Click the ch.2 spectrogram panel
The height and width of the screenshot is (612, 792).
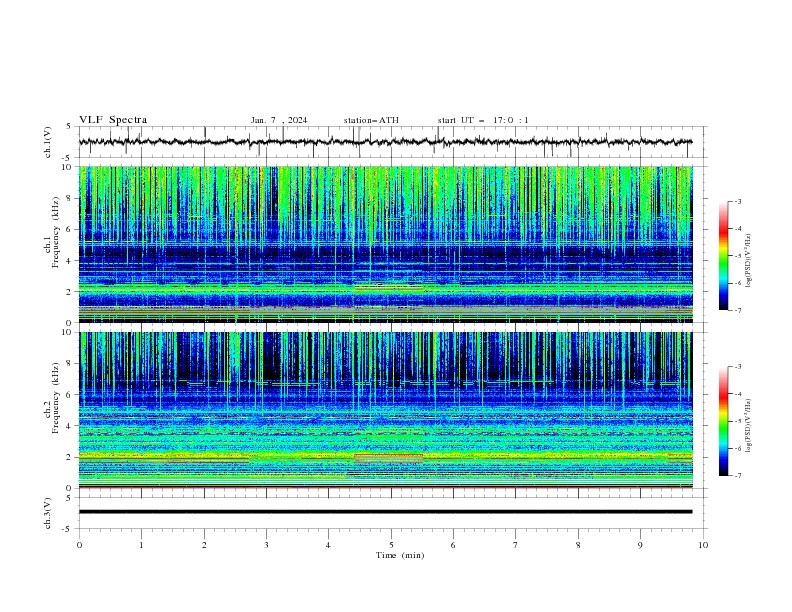tap(385, 410)
